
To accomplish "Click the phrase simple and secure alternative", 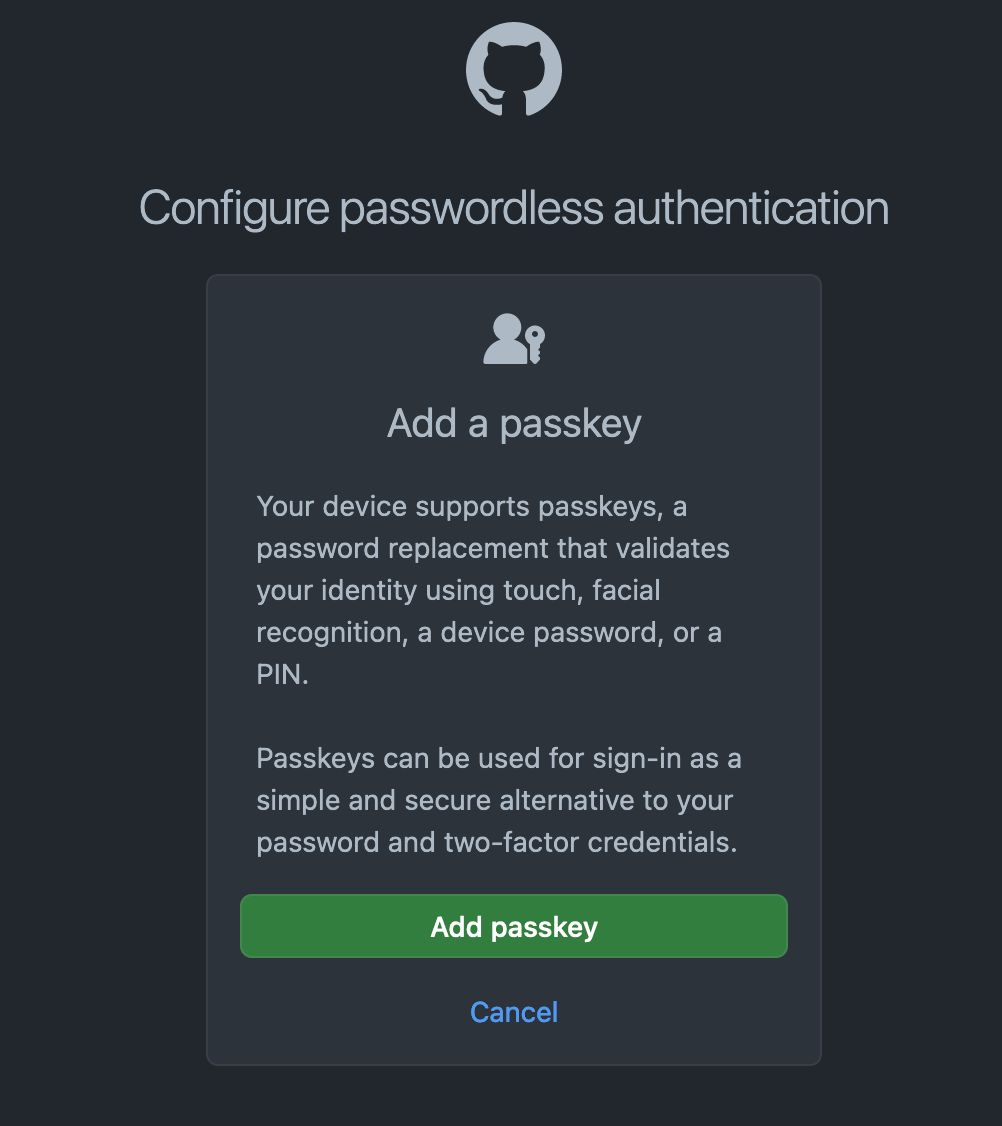I will click(x=445, y=801).
